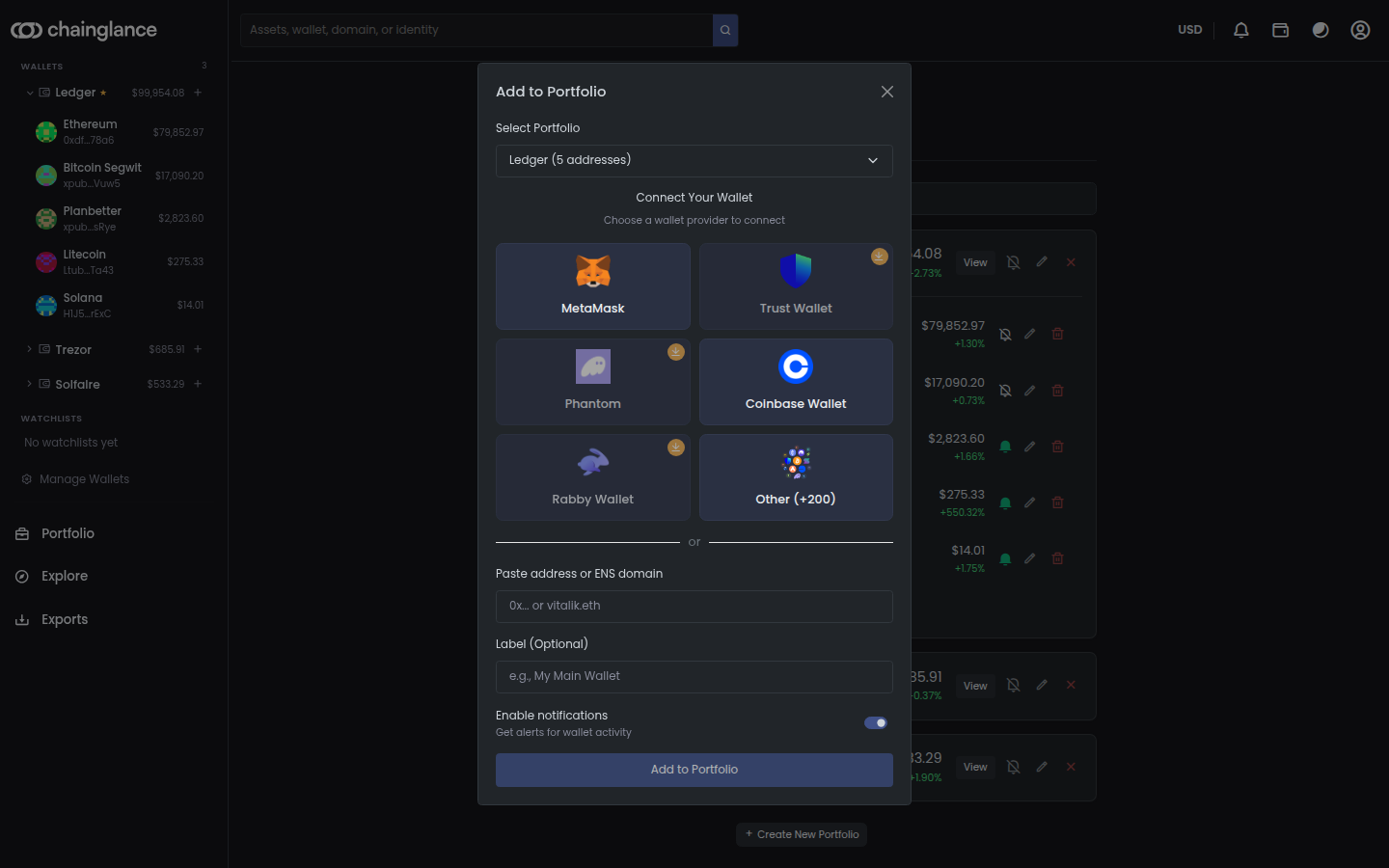Select Ethereum wallet in sidebar
1389x868 pixels.
click(119, 132)
